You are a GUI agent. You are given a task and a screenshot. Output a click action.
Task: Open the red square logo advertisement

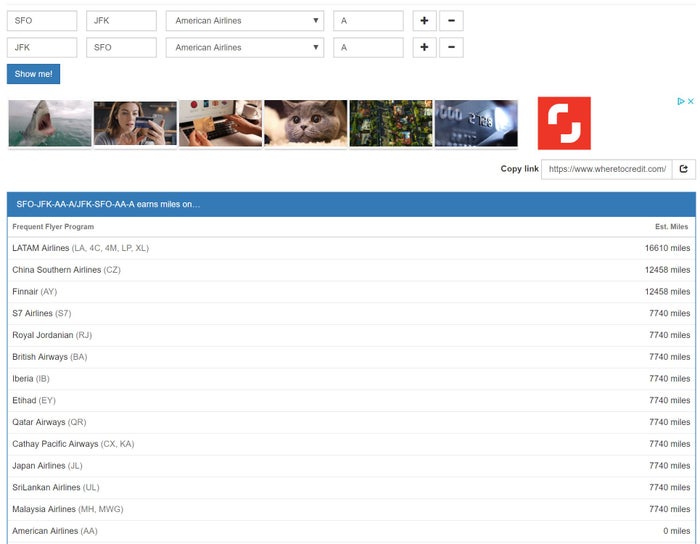[x=564, y=123]
